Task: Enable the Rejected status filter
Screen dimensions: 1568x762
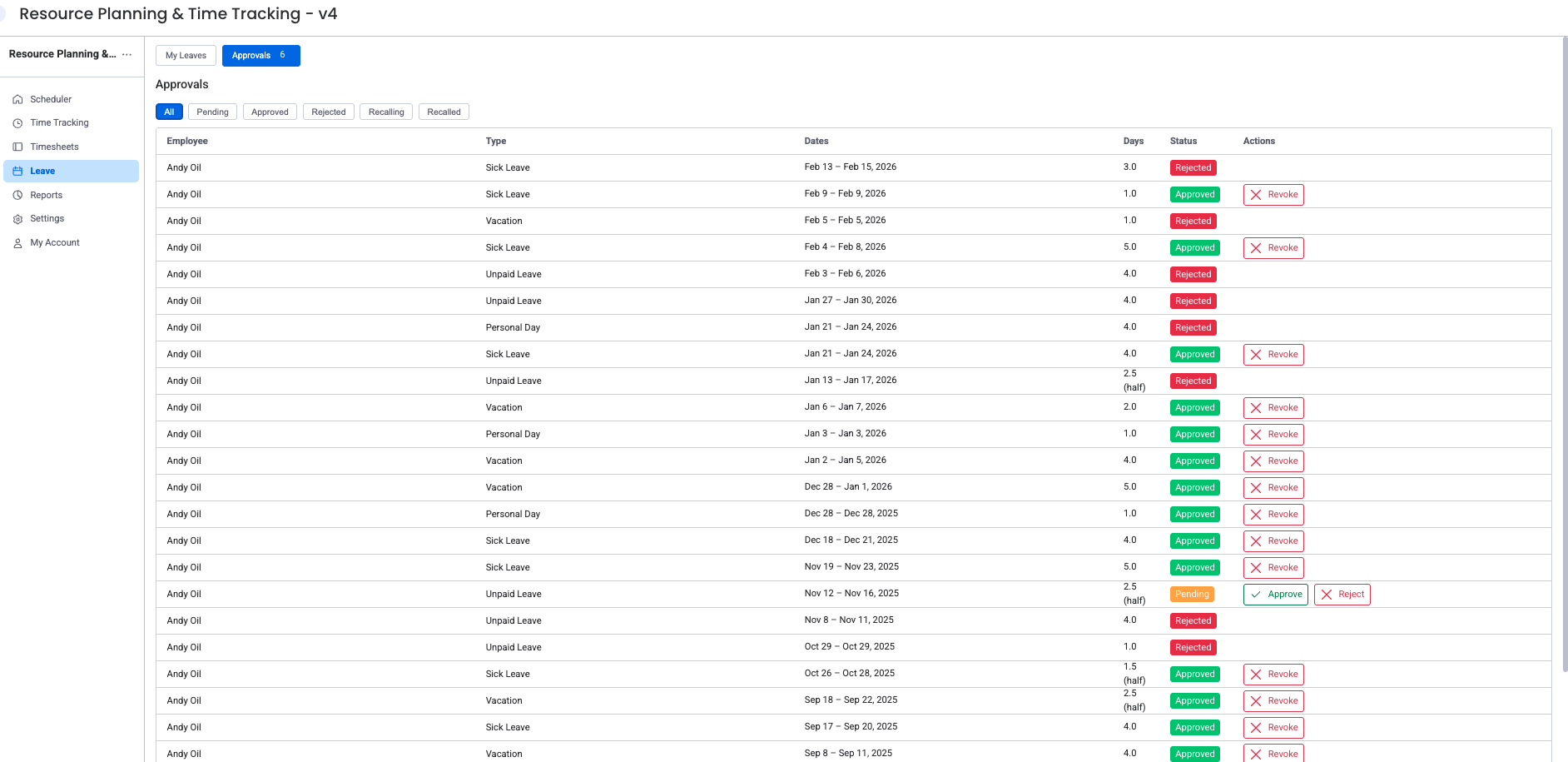Action: (x=328, y=112)
